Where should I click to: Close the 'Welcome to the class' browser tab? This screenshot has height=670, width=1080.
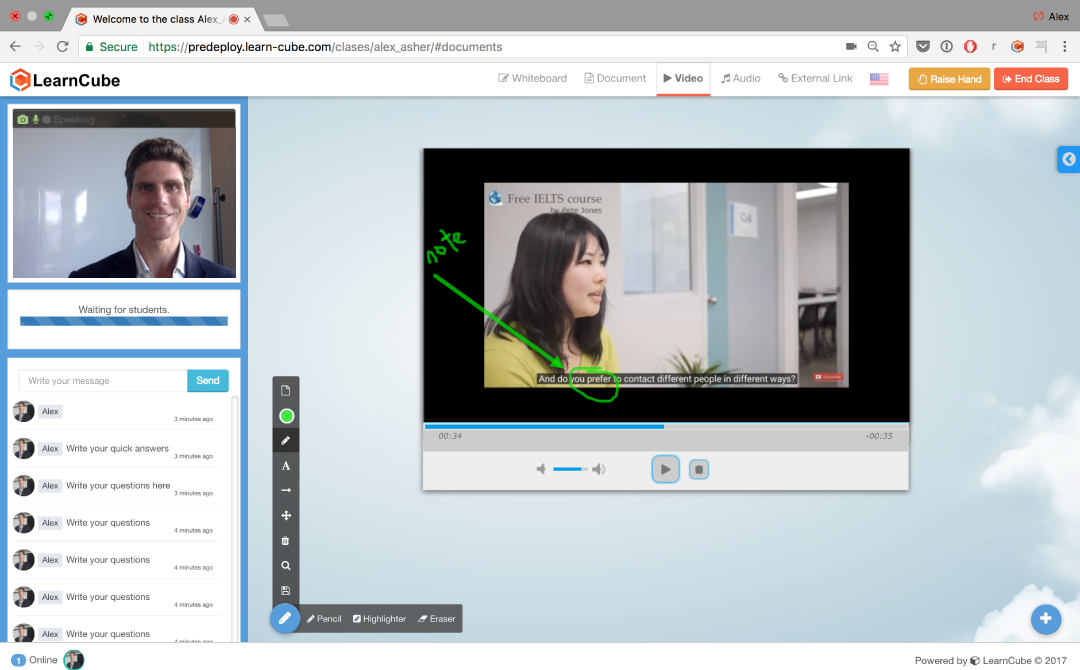click(247, 19)
